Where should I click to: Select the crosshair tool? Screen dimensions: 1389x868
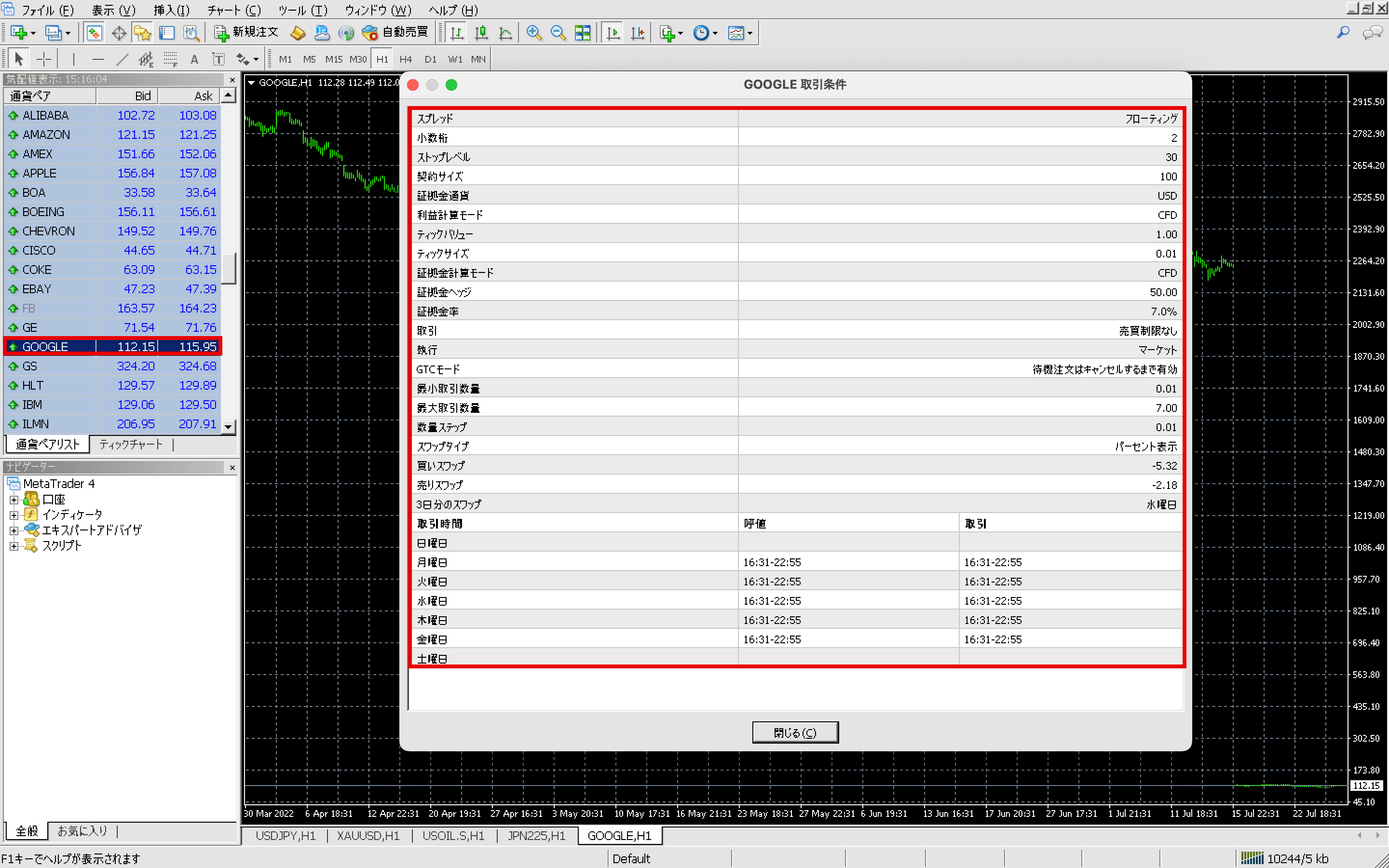pyautogui.click(x=43, y=59)
